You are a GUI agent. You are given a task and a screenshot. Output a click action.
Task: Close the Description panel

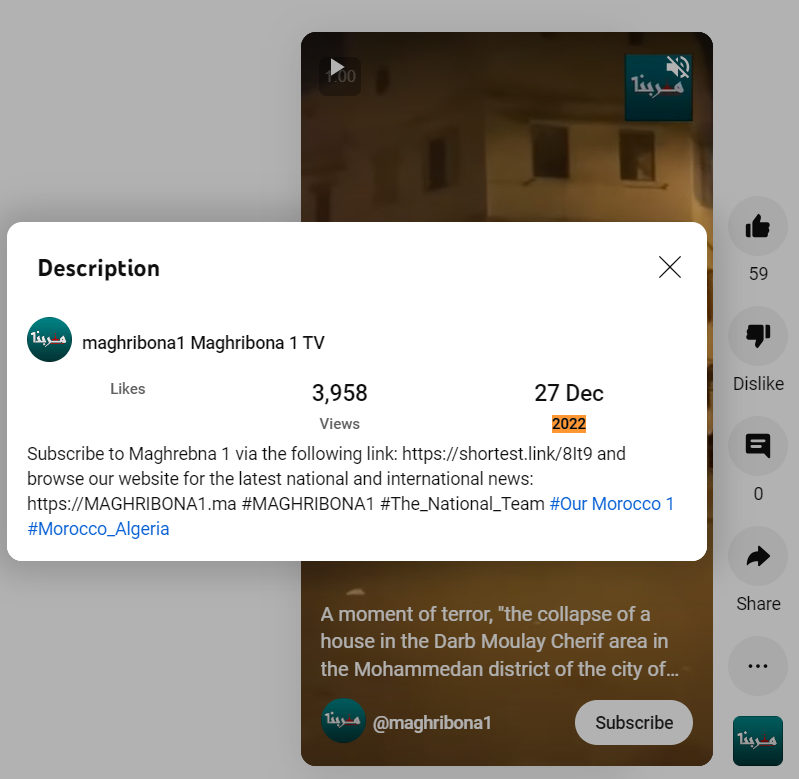pos(670,267)
